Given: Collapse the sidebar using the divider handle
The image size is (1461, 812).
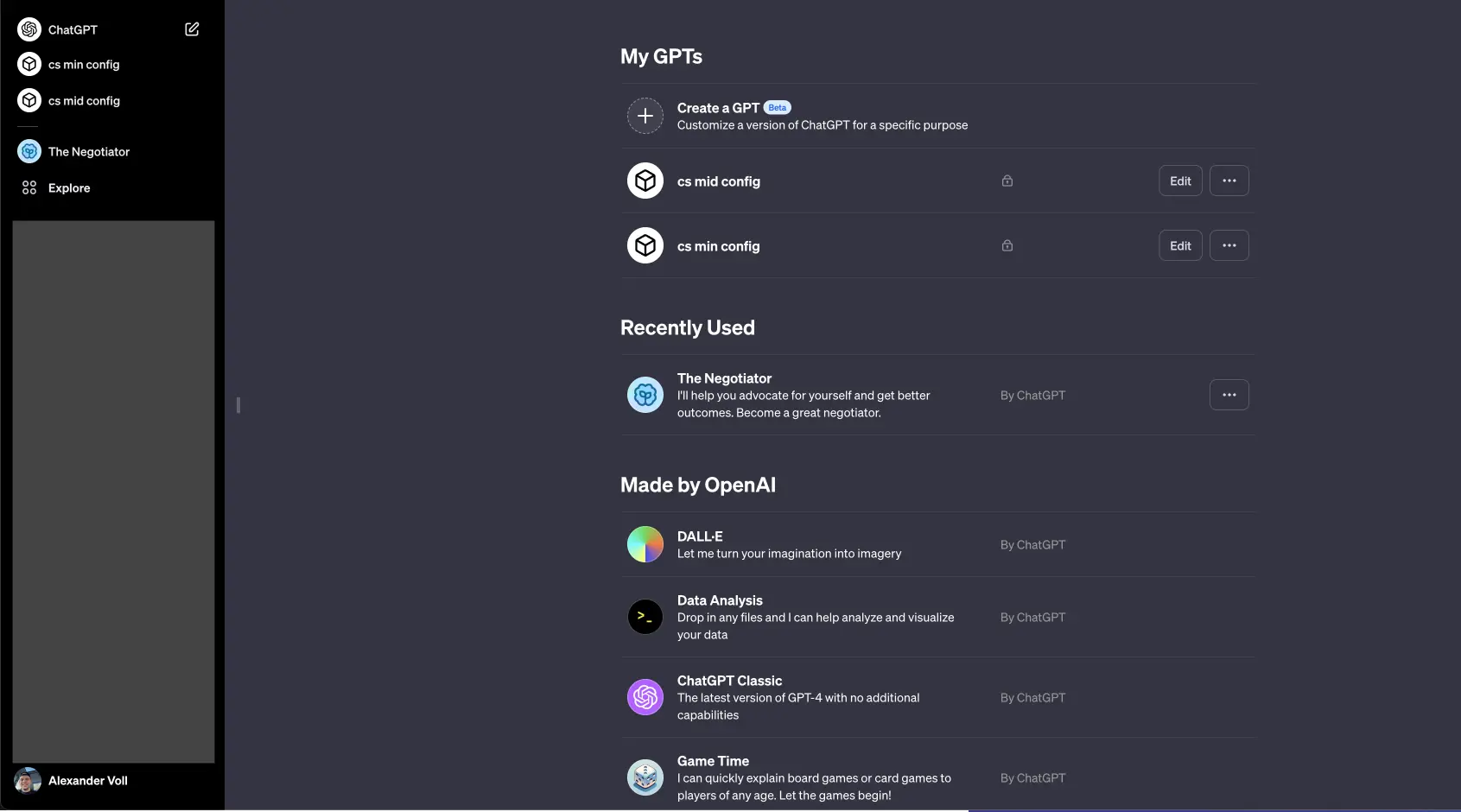Looking at the screenshot, I should 238,405.
